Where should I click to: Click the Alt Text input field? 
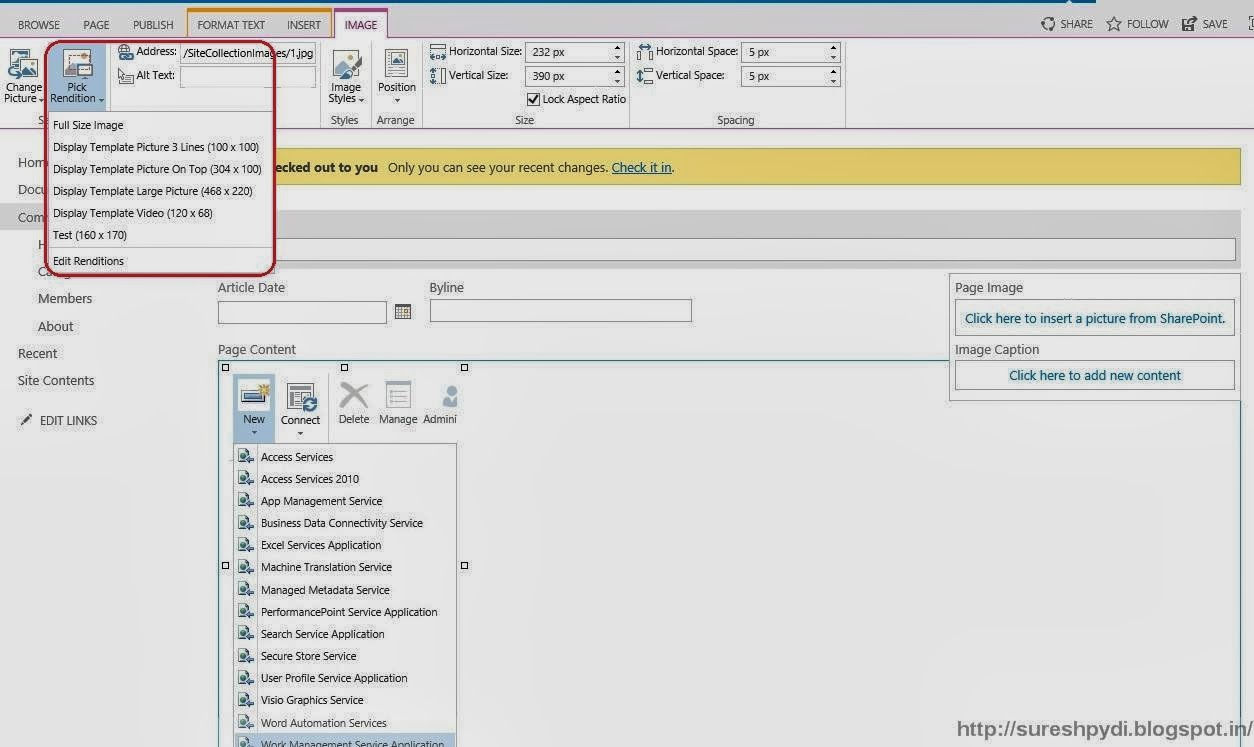(x=248, y=76)
